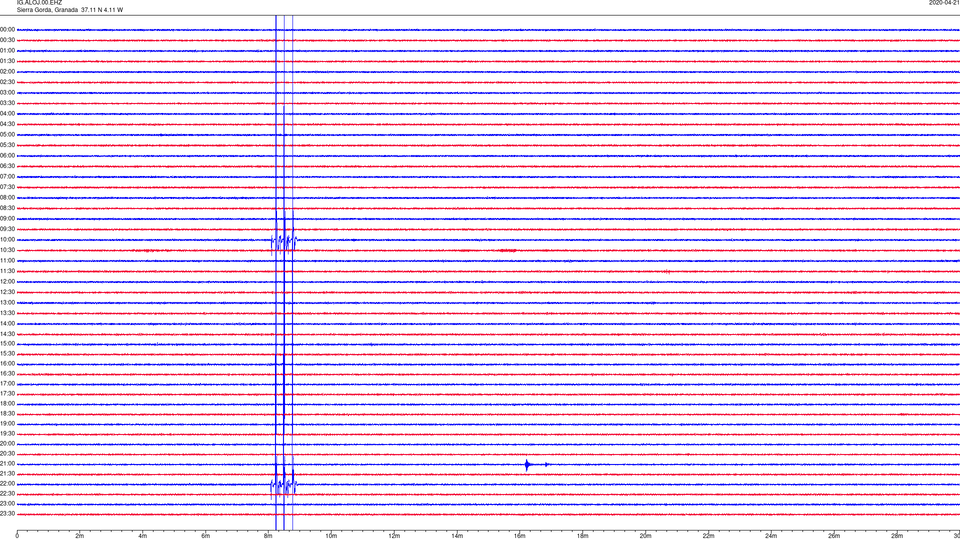The width and height of the screenshot is (960, 540).
Task: Select the 23:00 trace time label
Action: [7, 504]
